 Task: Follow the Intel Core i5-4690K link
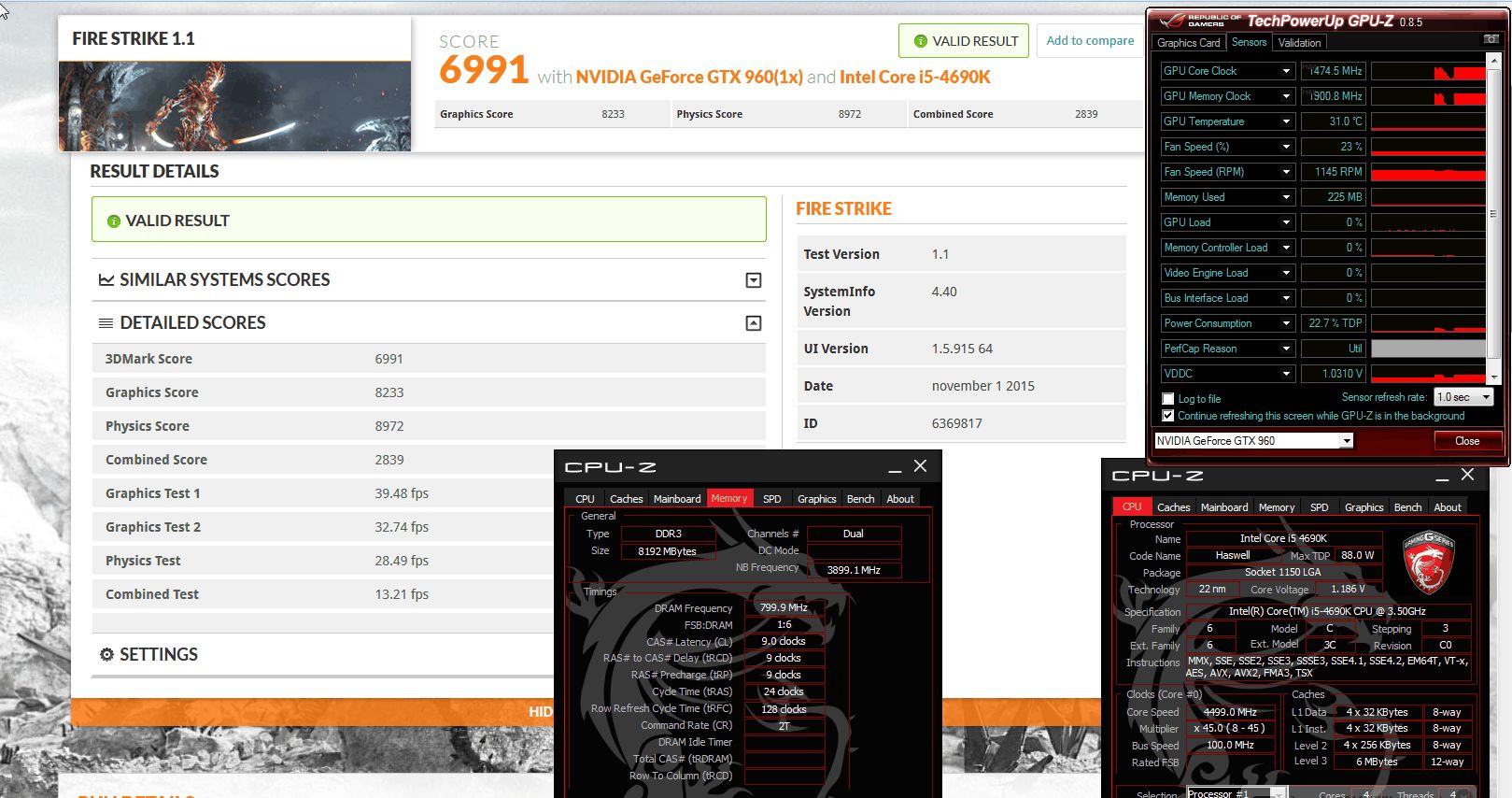915,78
